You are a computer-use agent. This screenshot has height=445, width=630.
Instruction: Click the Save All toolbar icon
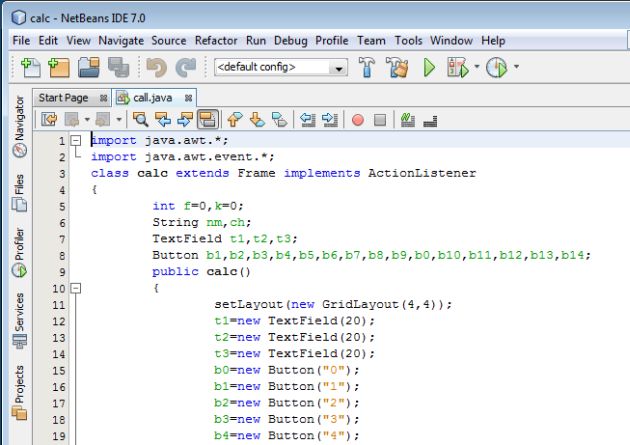(119, 67)
